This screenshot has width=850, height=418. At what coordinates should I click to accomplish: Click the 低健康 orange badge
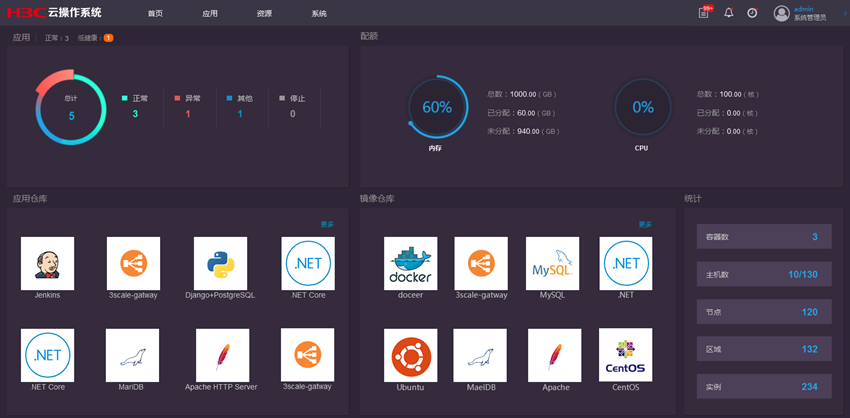click(x=108, y=38)
